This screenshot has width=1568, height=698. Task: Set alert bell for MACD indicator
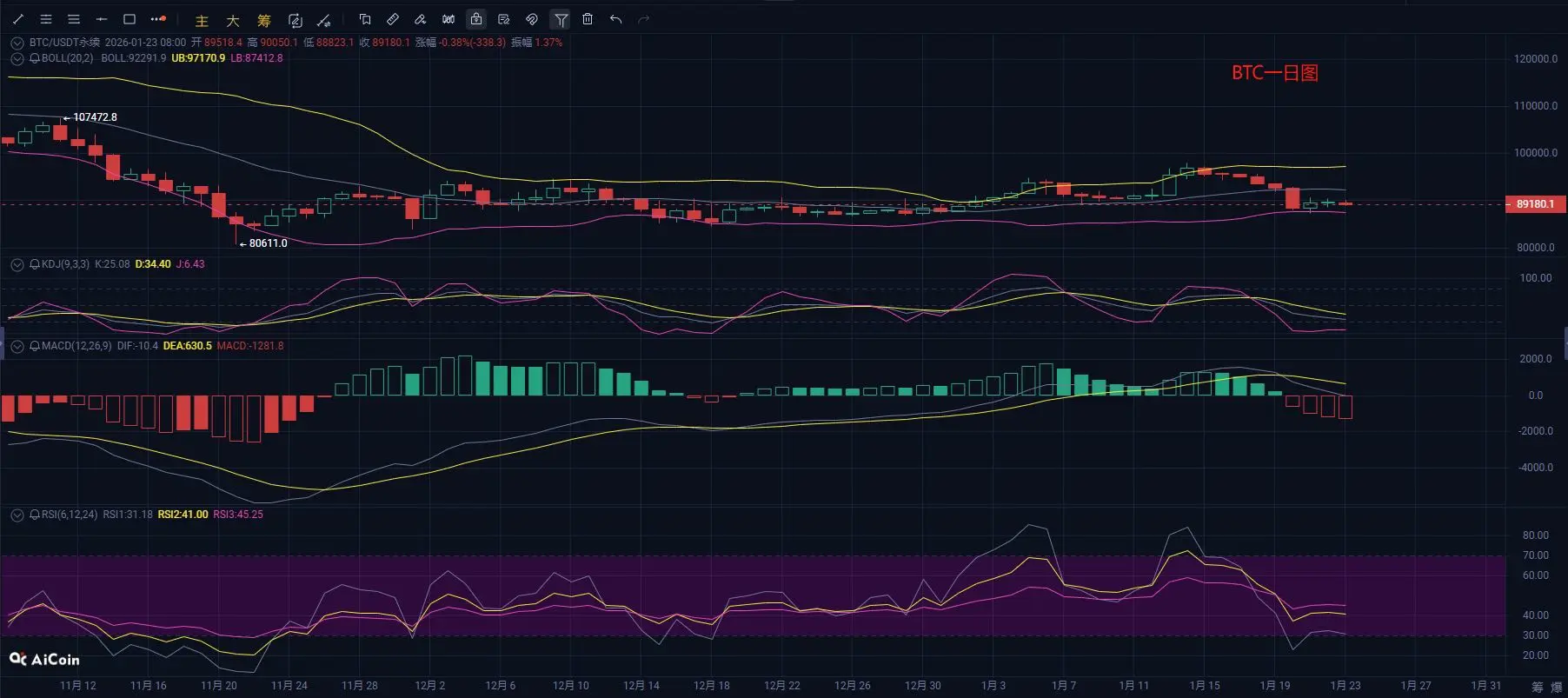click(35, 346)
